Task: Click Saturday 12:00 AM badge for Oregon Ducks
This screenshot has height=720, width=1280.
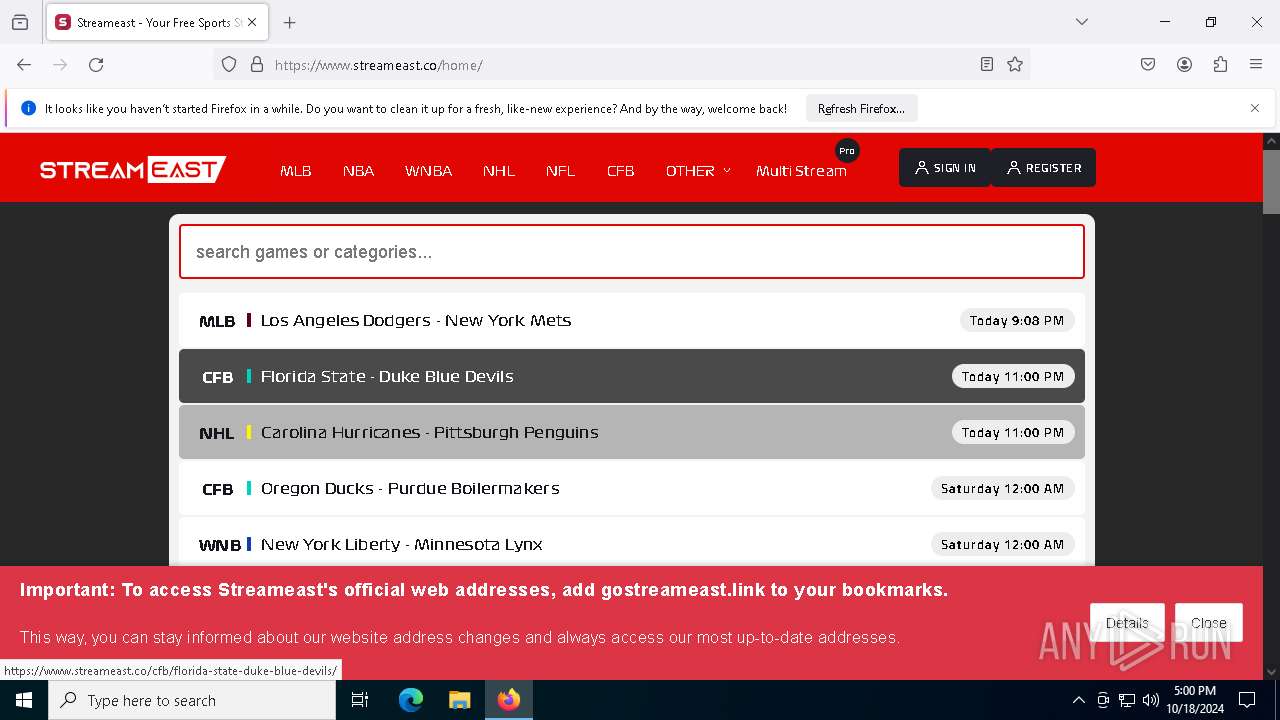Action: pyautogui.click(x=1003, y=489)
